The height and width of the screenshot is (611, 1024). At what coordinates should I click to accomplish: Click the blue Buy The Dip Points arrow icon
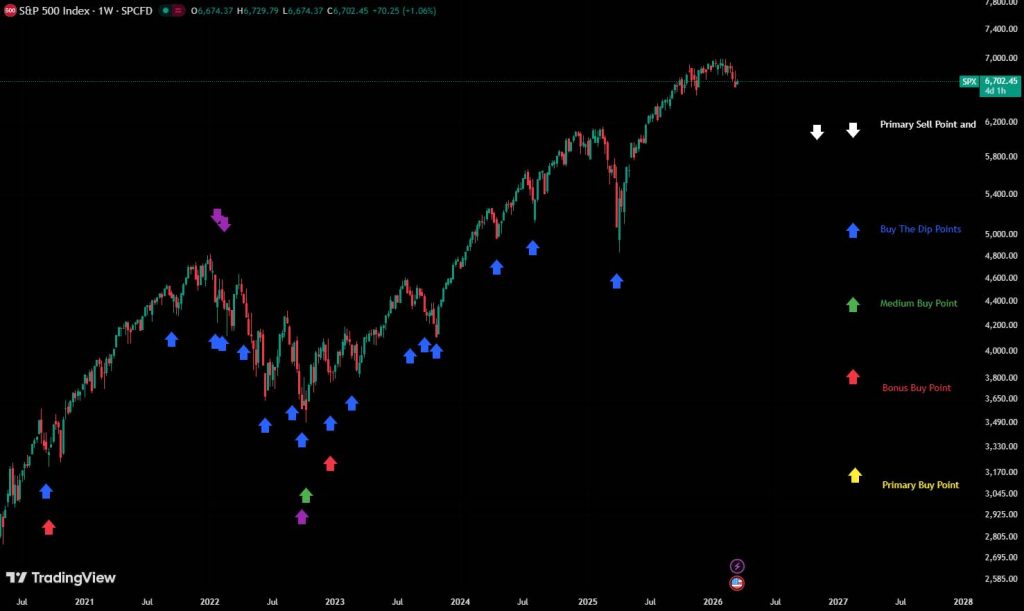852,230
